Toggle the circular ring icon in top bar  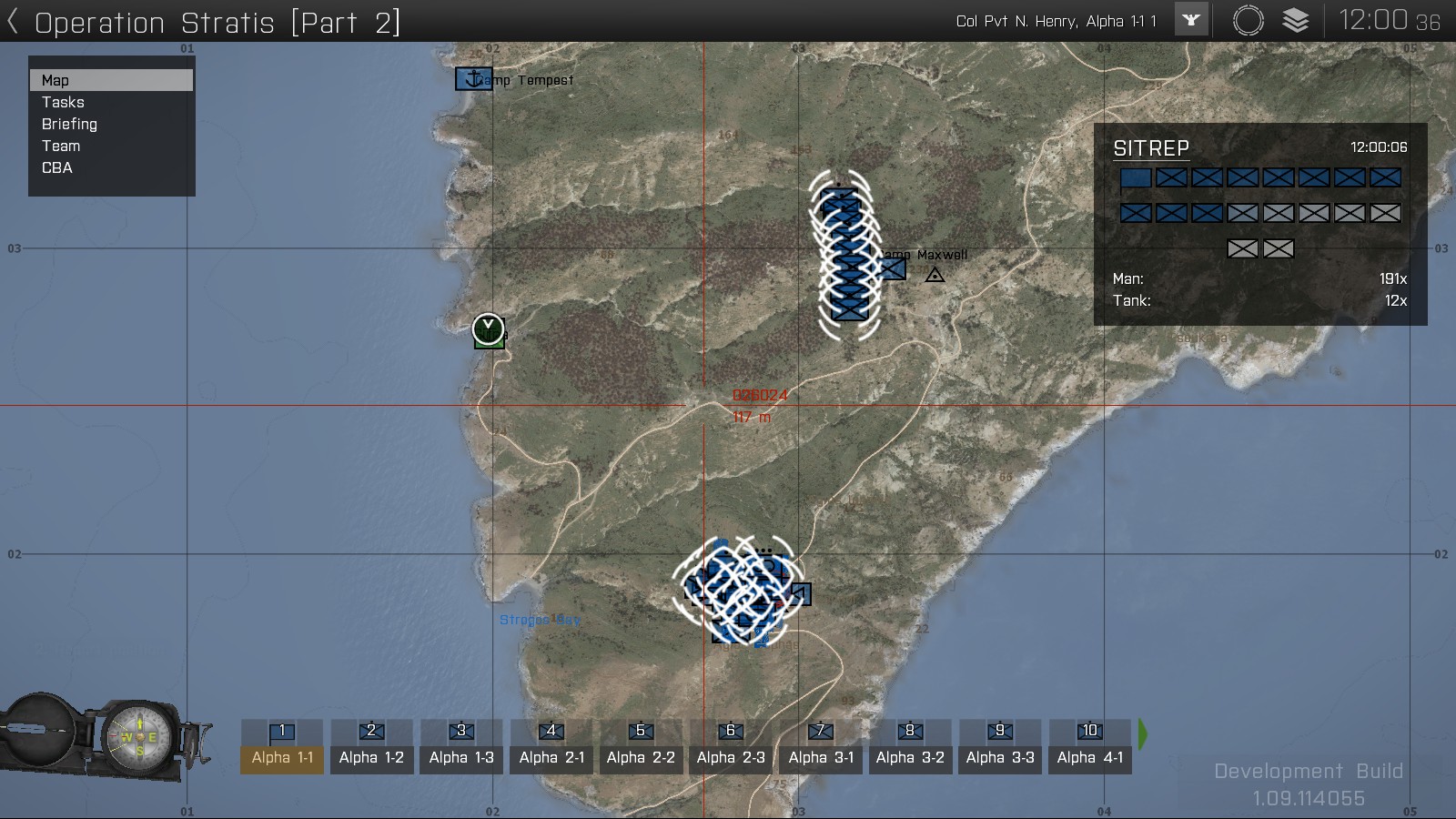click(1249, 20)
